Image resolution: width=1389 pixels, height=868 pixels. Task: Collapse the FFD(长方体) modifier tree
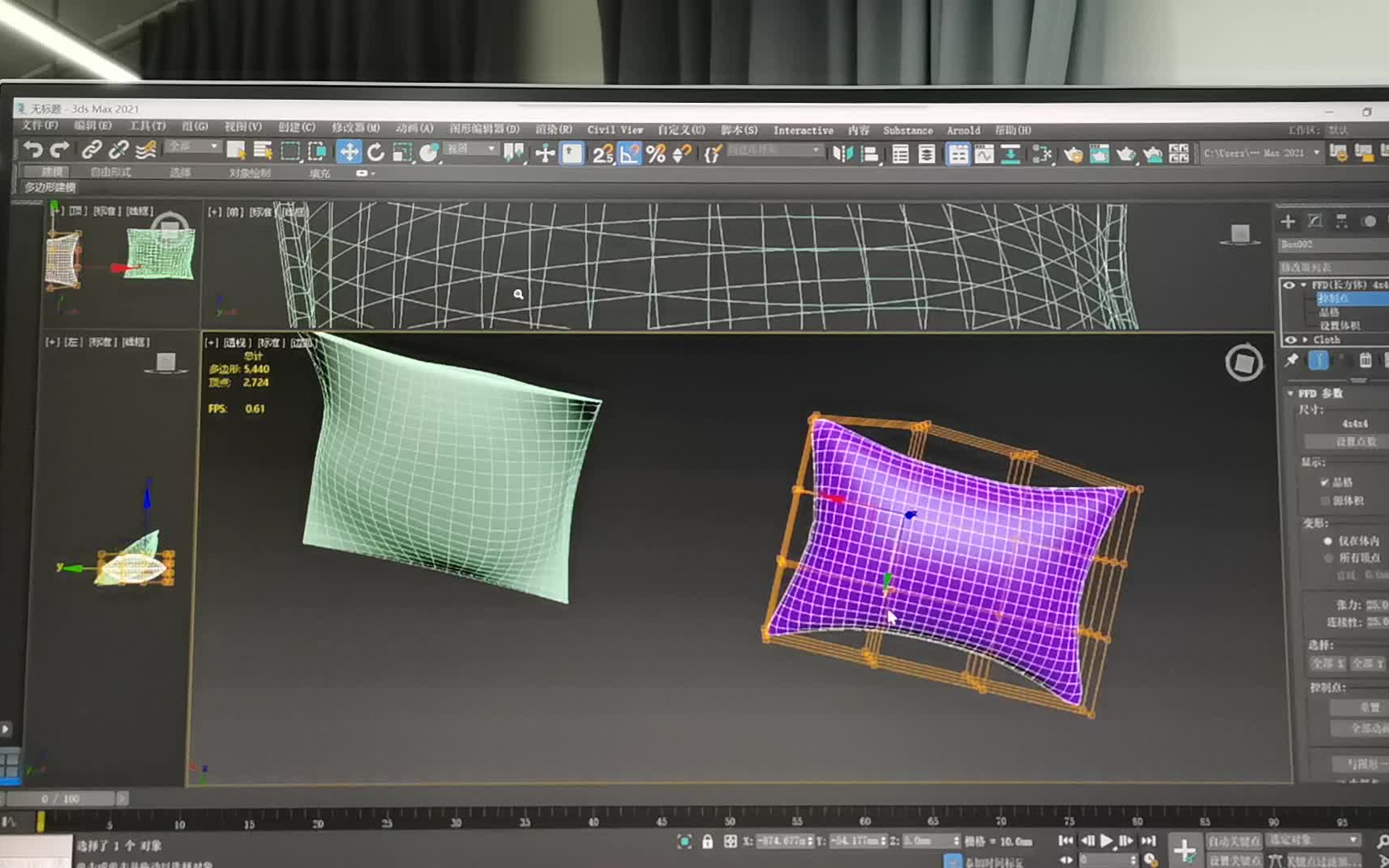1303,285
